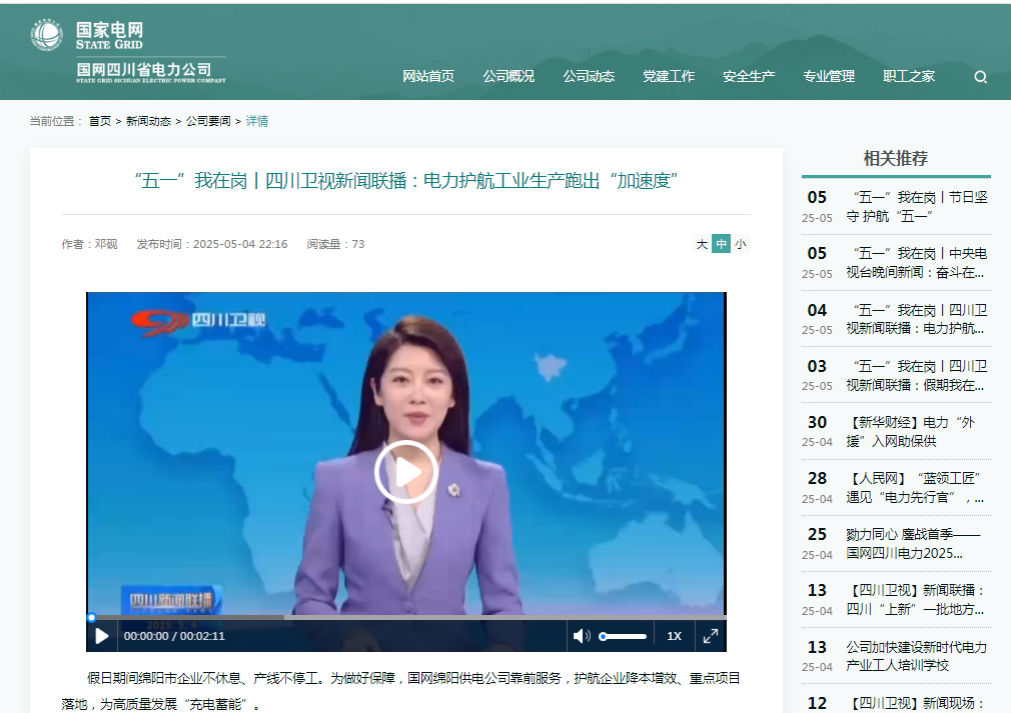Open 公司动态 navigation menu
This screenshot has width=1011, height=713.
pyautogui.click(x=588, y=76)
